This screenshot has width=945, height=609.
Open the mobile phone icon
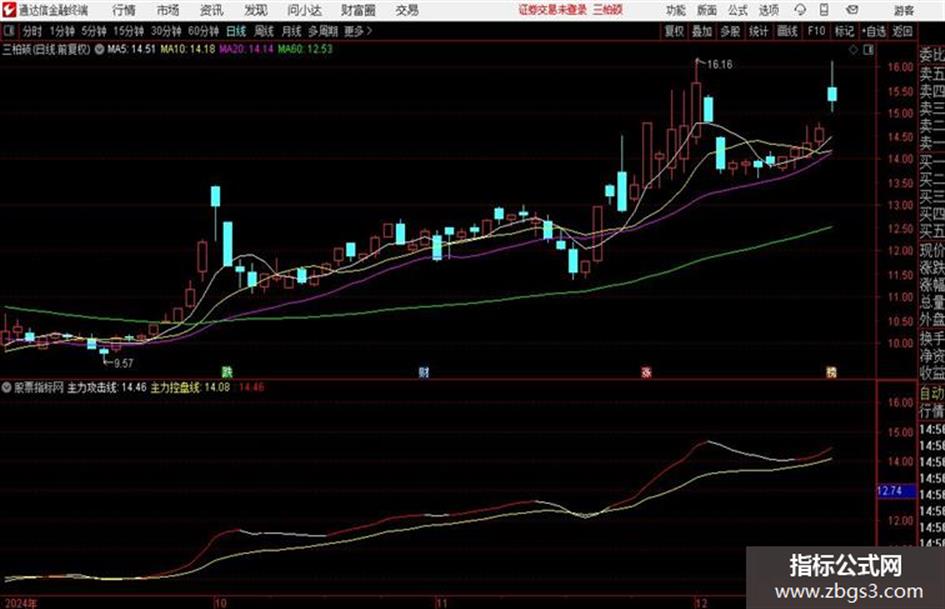point(824,10)
